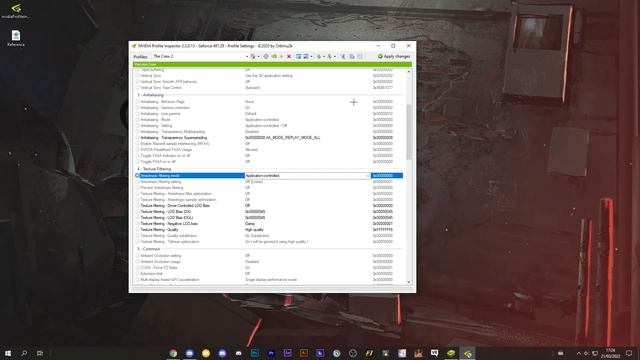This screenshot has height=360, width=640.
Task: Click the green NVIDIA icon in toolbar
Action: pos(274,56)
